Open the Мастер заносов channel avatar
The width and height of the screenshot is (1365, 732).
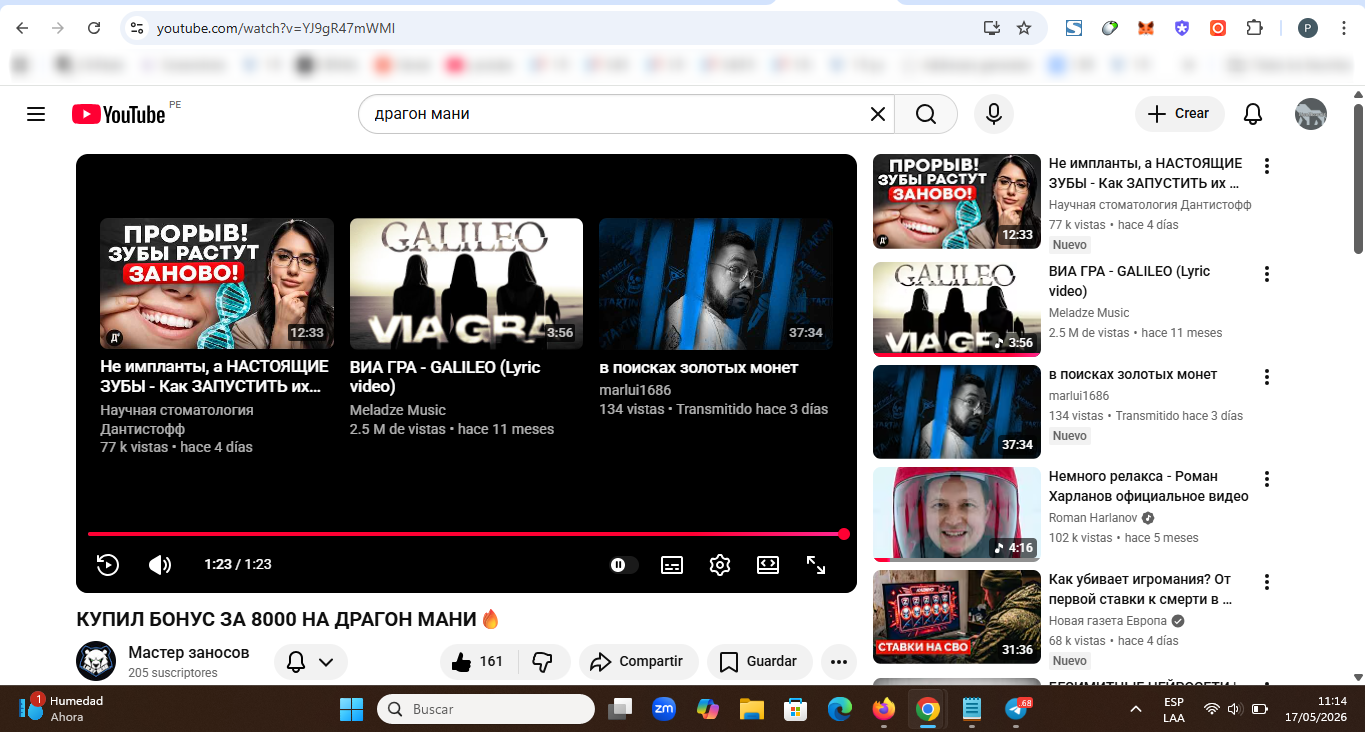pyautogui.click(x=96, y=661)
